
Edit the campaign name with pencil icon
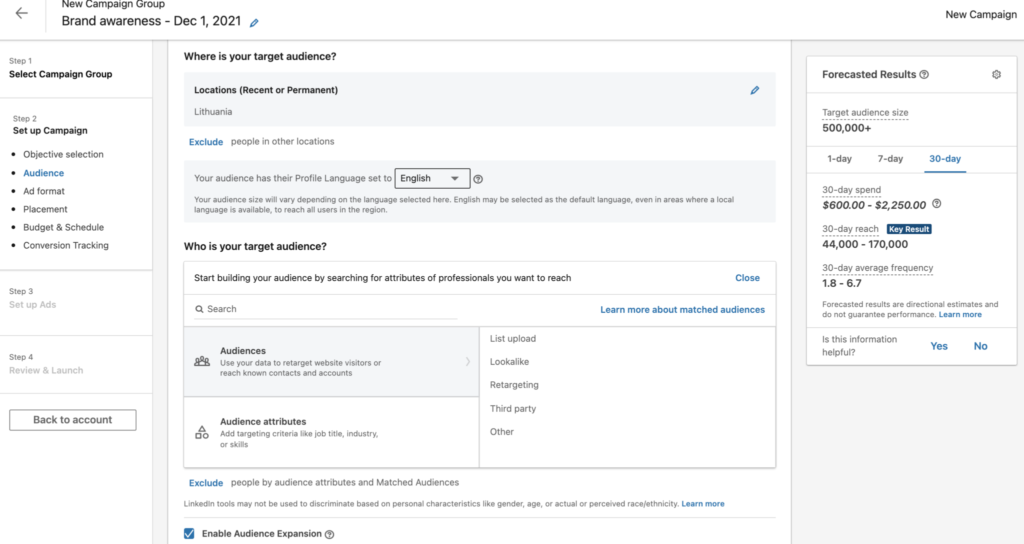click(x=254, y=22)
